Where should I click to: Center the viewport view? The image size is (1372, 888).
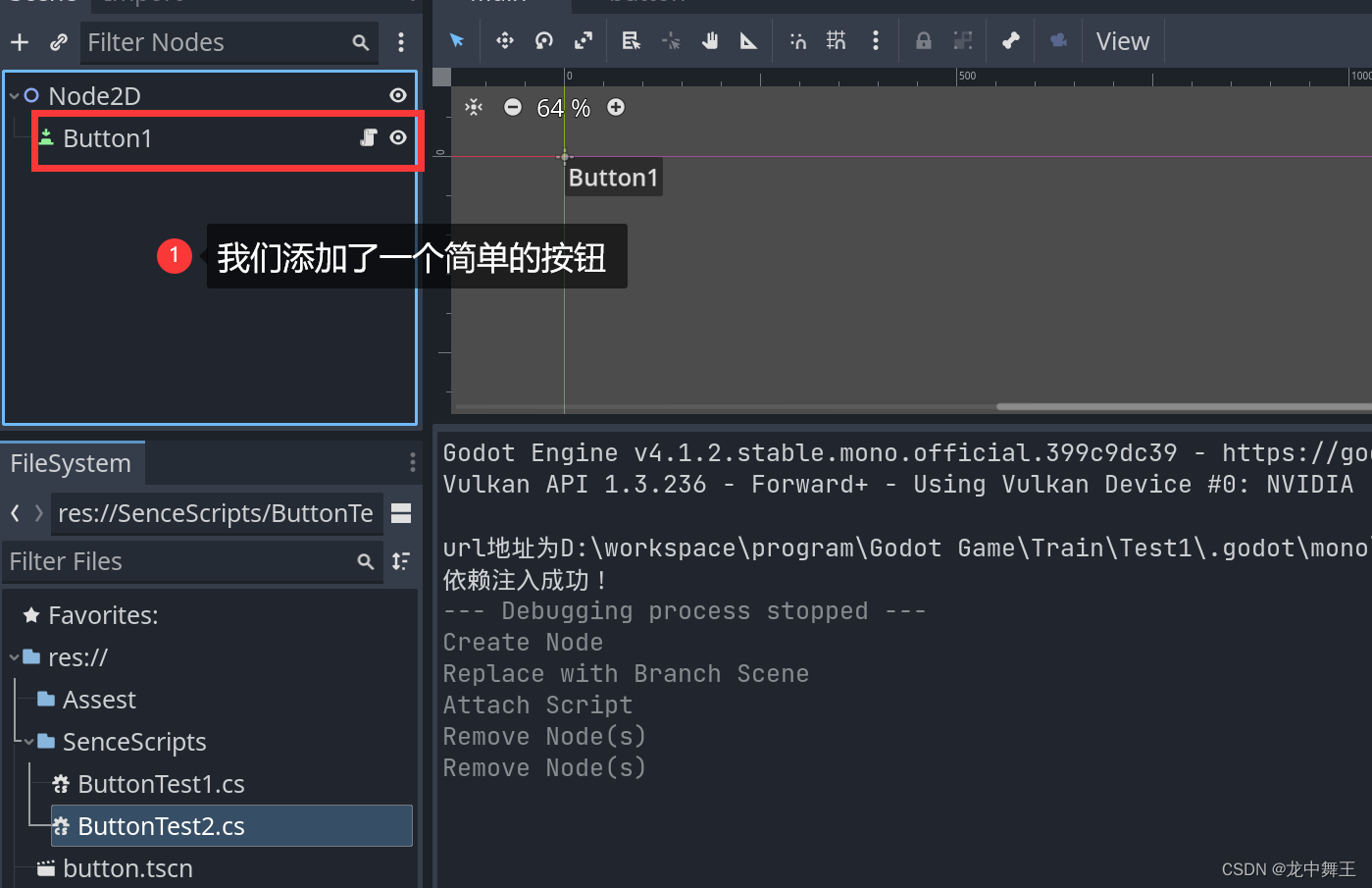[x=474, y=107]
